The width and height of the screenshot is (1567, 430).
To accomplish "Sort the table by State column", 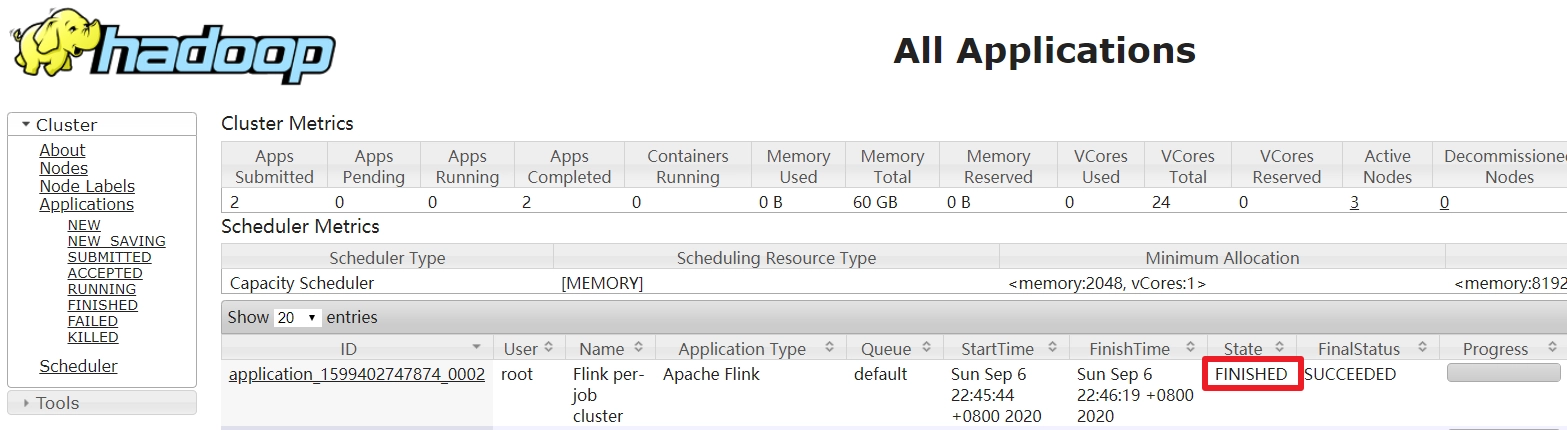I will [1252, 349].
